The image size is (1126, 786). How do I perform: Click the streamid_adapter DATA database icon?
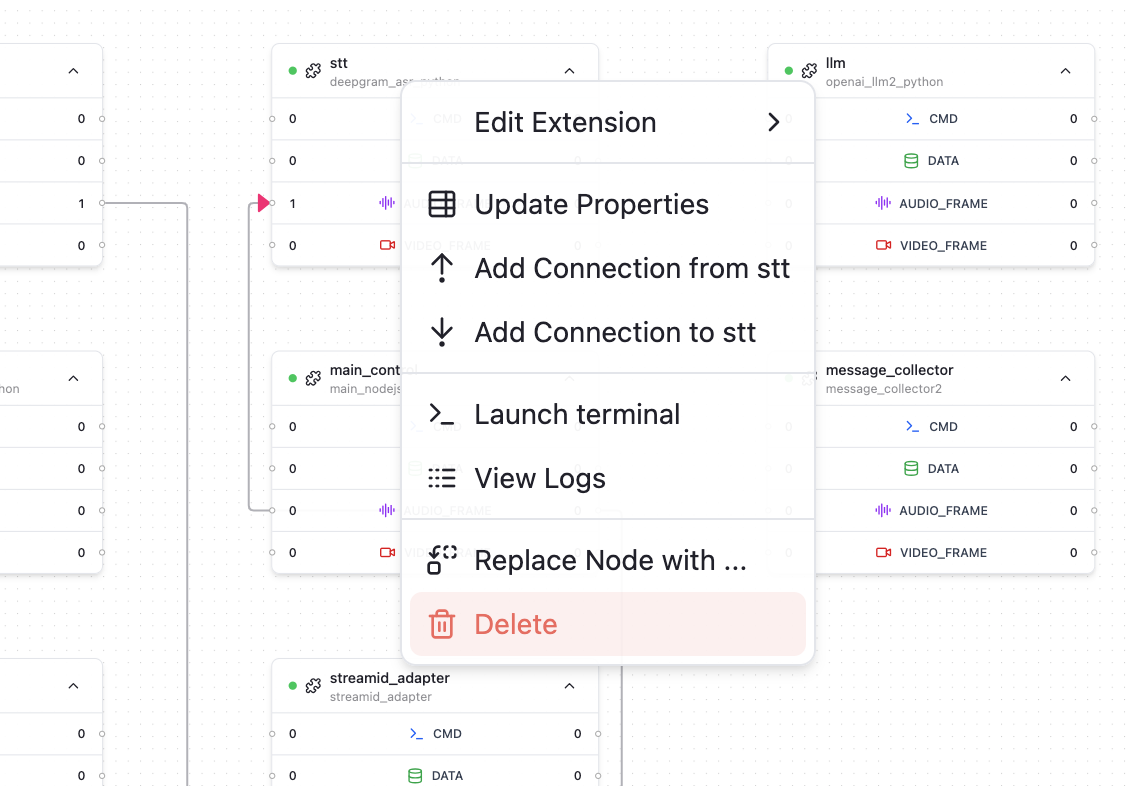pyautogui.click(x=415, y=776)
